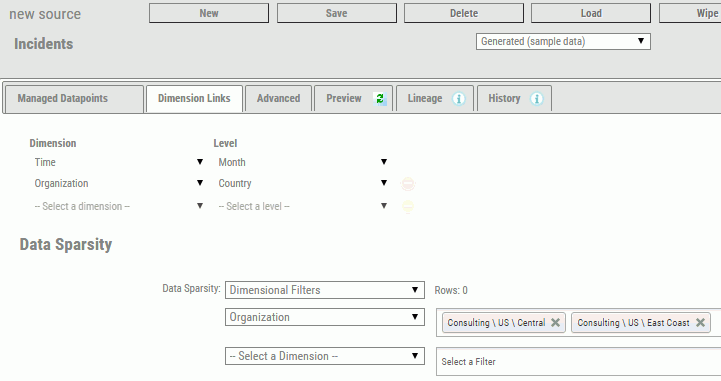This screenshot has width=721, height=381.
Task: Click the 'Select a Filter' input field
Action: click(x=578, y=362)
